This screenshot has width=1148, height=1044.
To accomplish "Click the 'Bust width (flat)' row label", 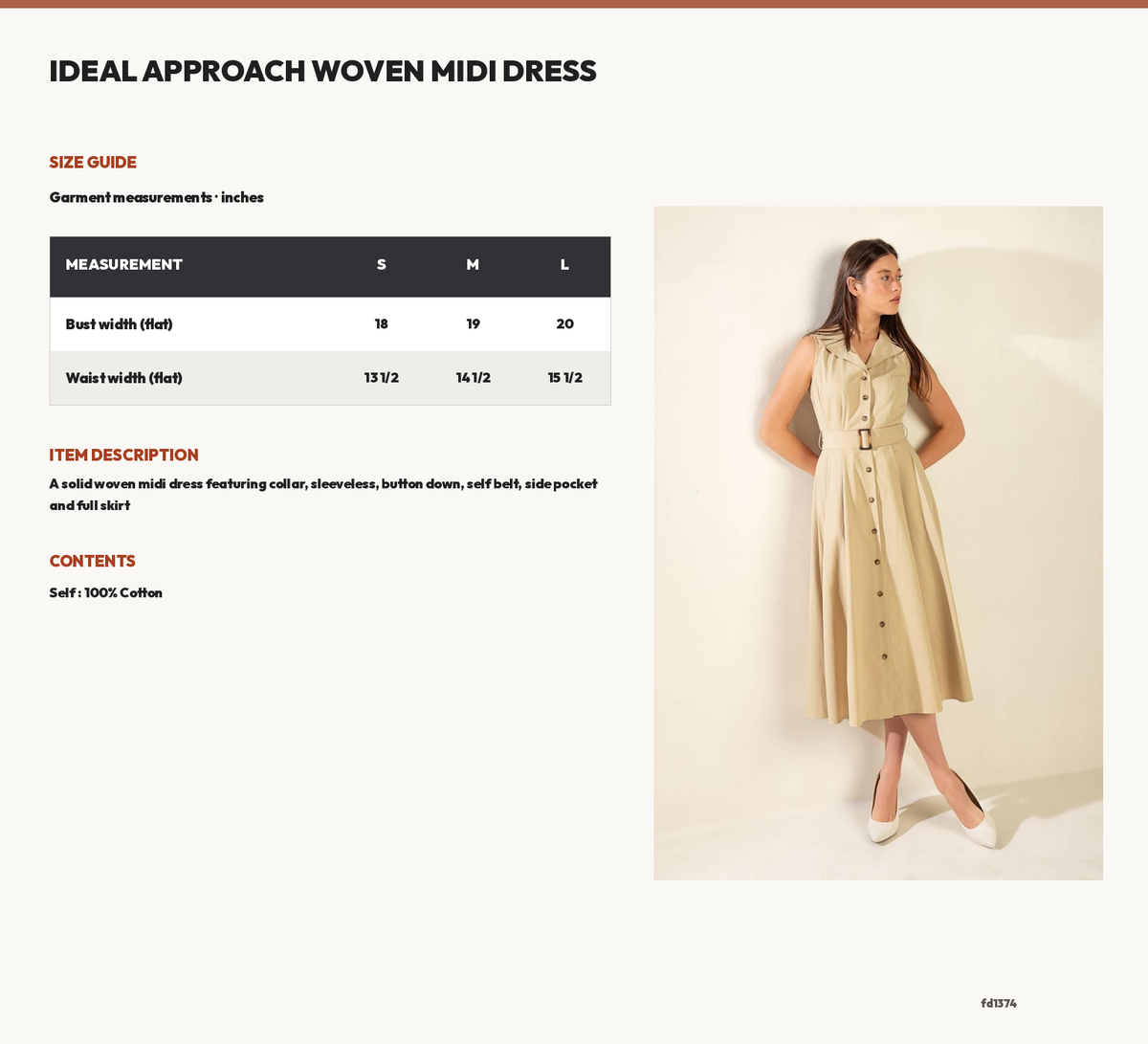I will (x=119, y=324).
